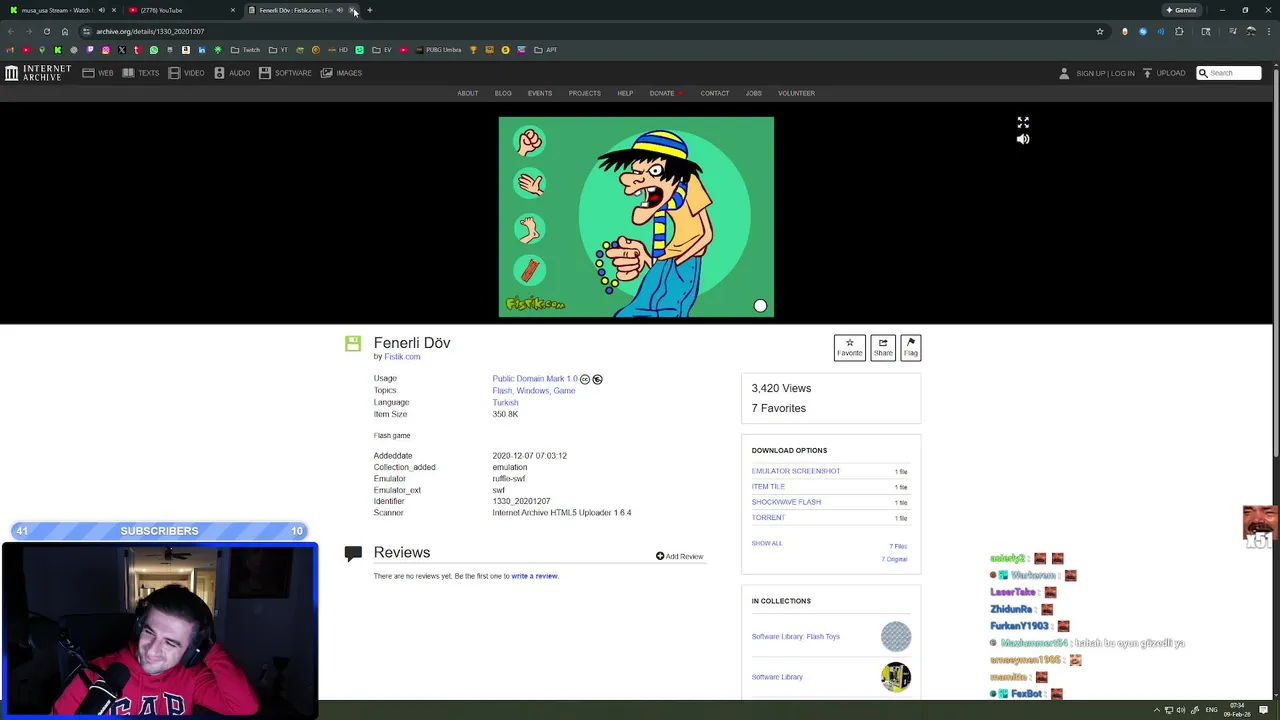The image size is (1280, 720).
Task: Open a new browser tab
Action: point(370,10)
